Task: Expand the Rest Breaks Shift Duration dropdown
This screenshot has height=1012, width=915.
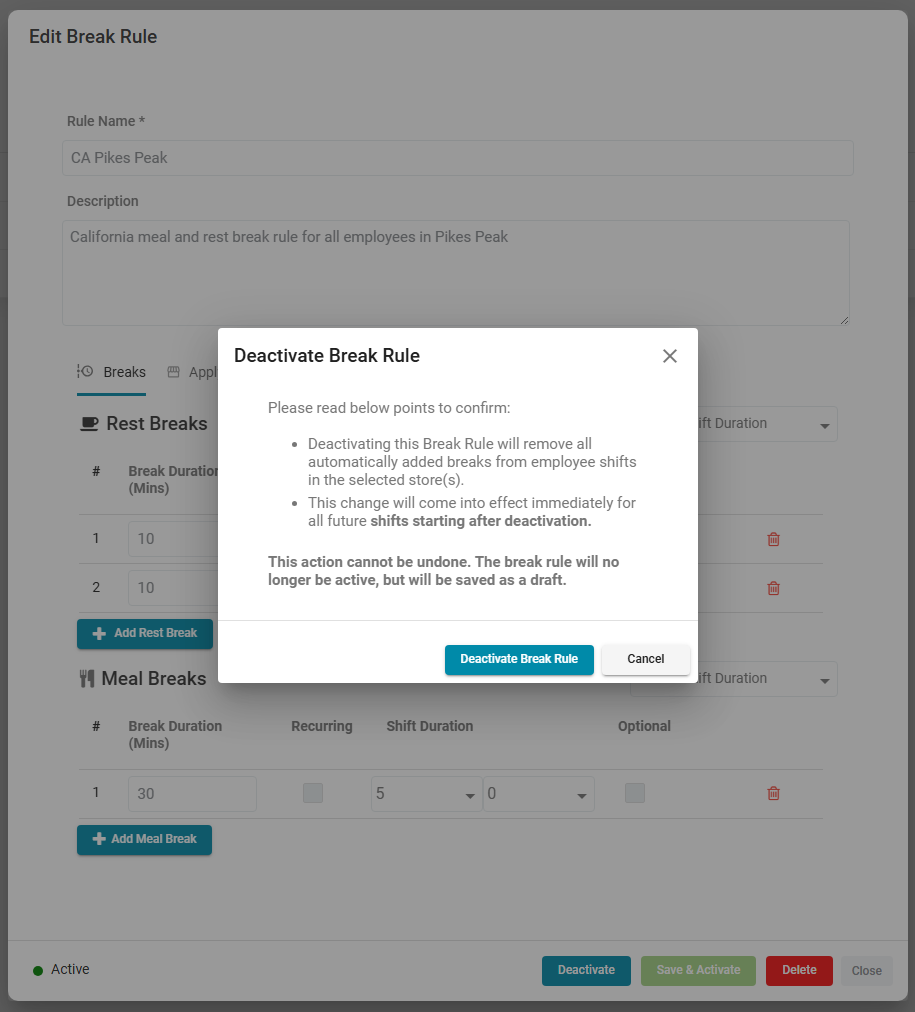Action: coord(765,424)
